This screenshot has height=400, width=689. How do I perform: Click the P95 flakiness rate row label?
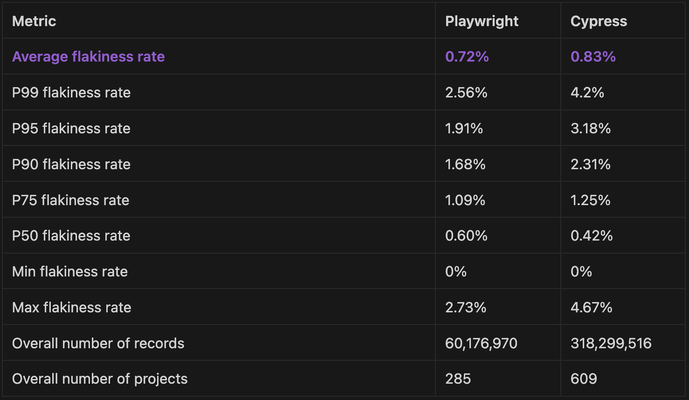coord(71,129)
